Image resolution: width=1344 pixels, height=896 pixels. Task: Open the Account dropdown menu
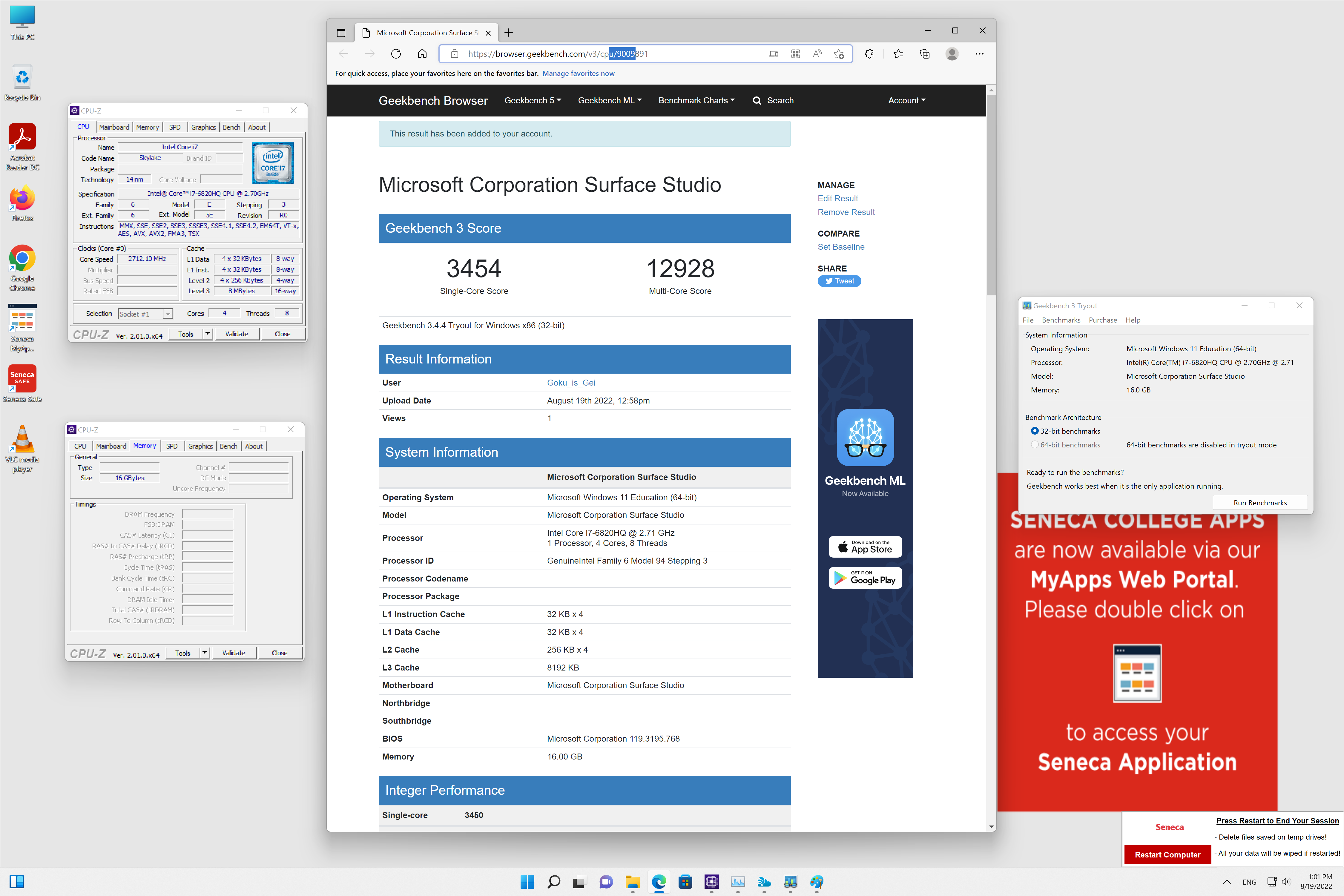(907, 101)
